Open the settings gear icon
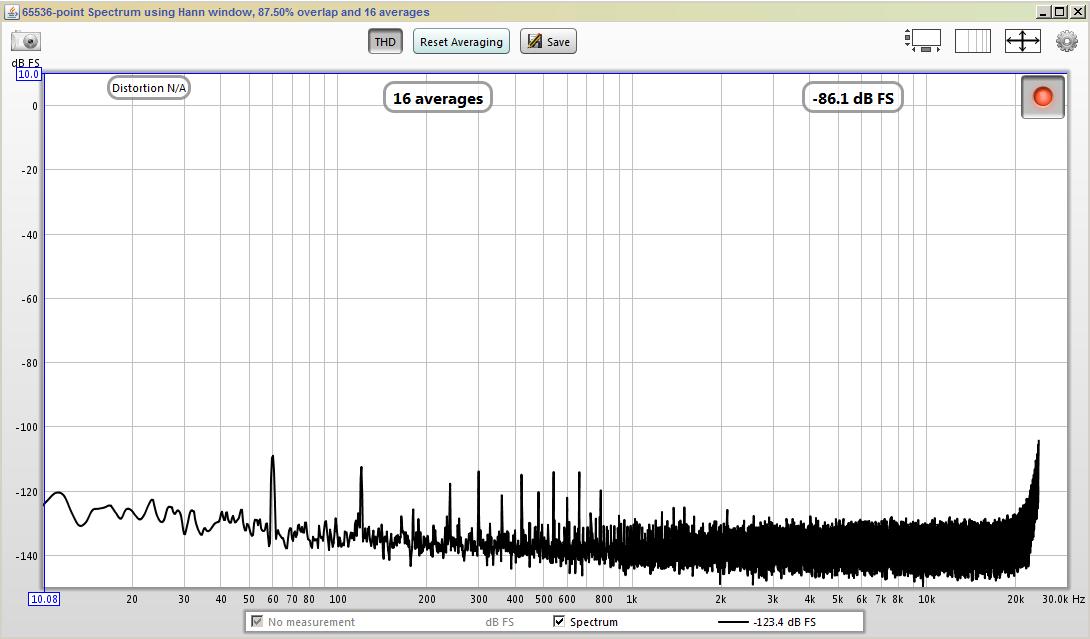 point(1066,41)
